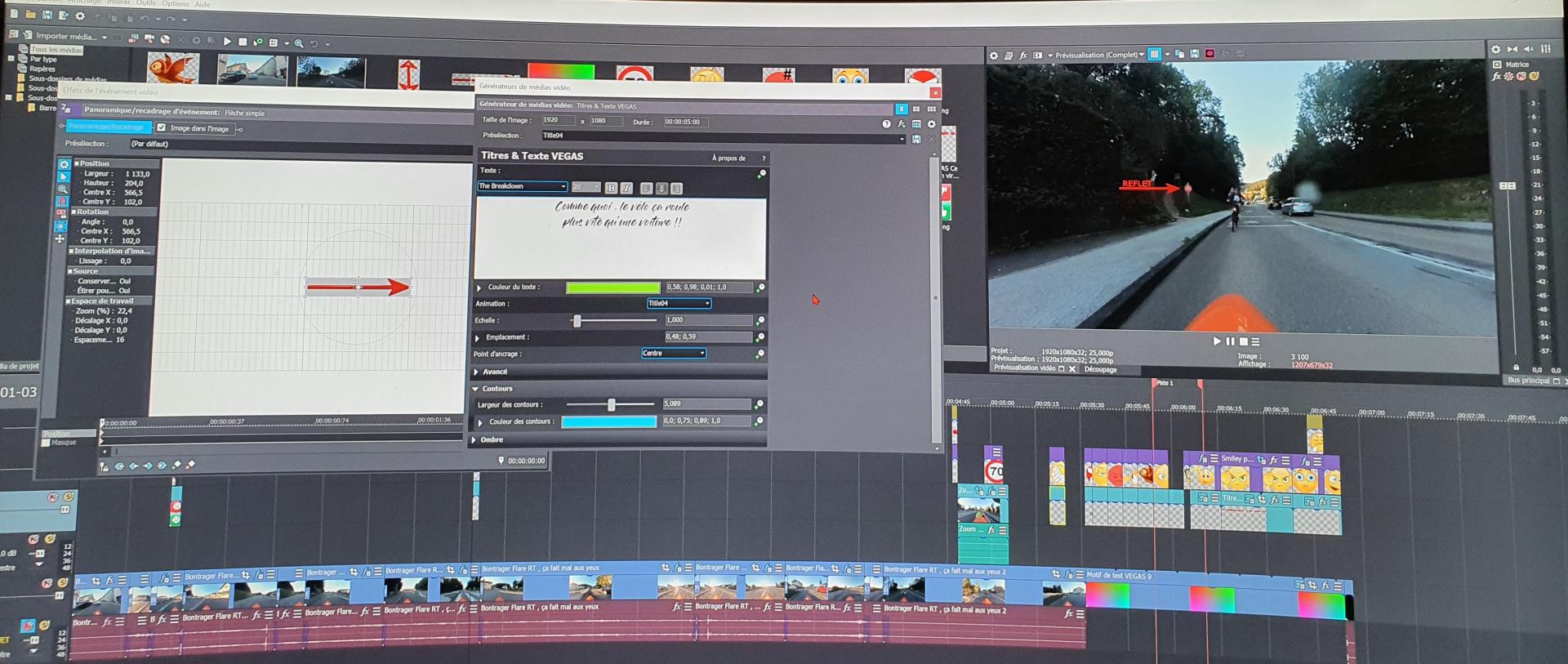The image size is (1568, 664).
Task: Pause playback in the preview window
Action: pyautogui.click(x=1230, y=341)
